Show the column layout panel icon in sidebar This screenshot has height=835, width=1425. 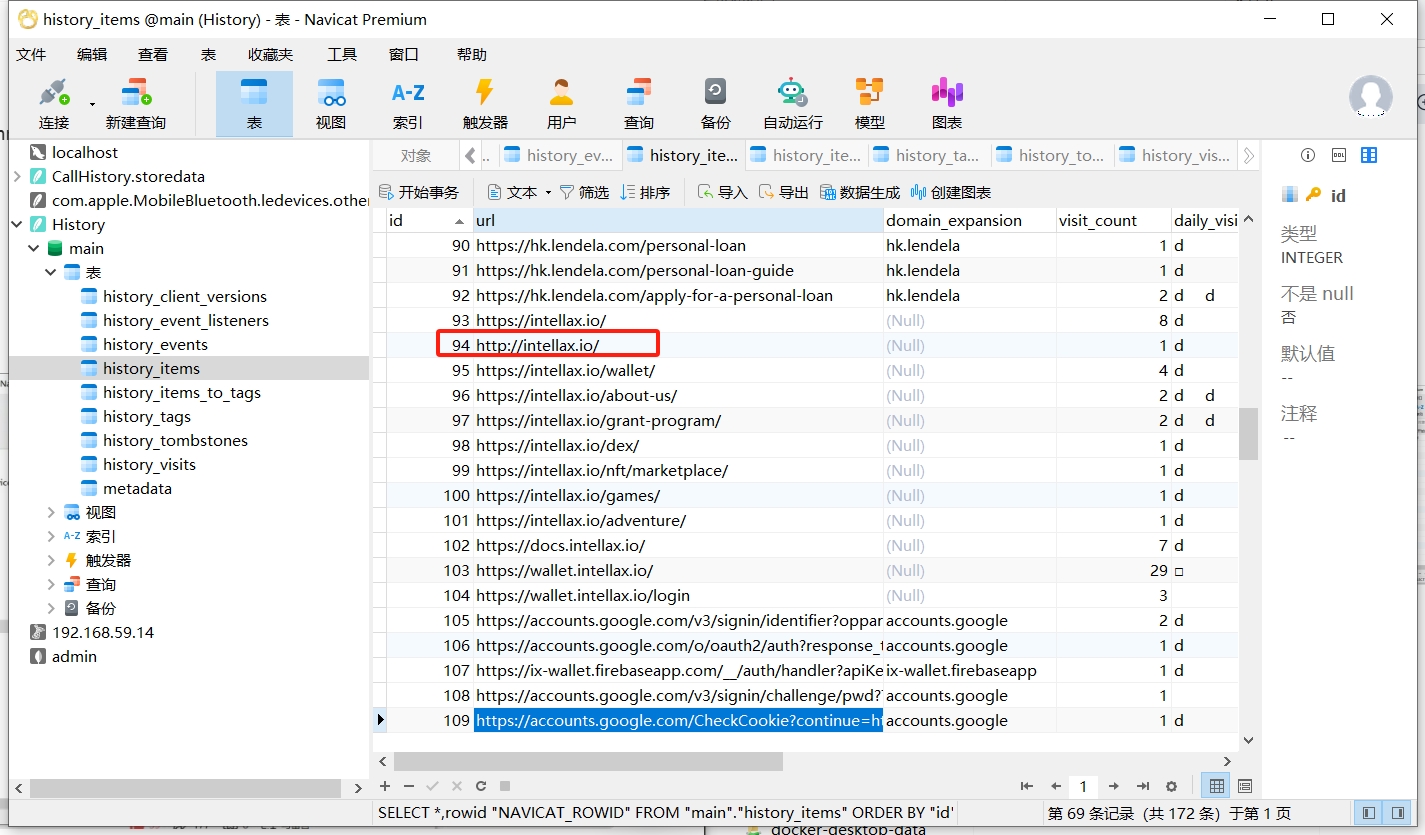[x=1369, y=155]
